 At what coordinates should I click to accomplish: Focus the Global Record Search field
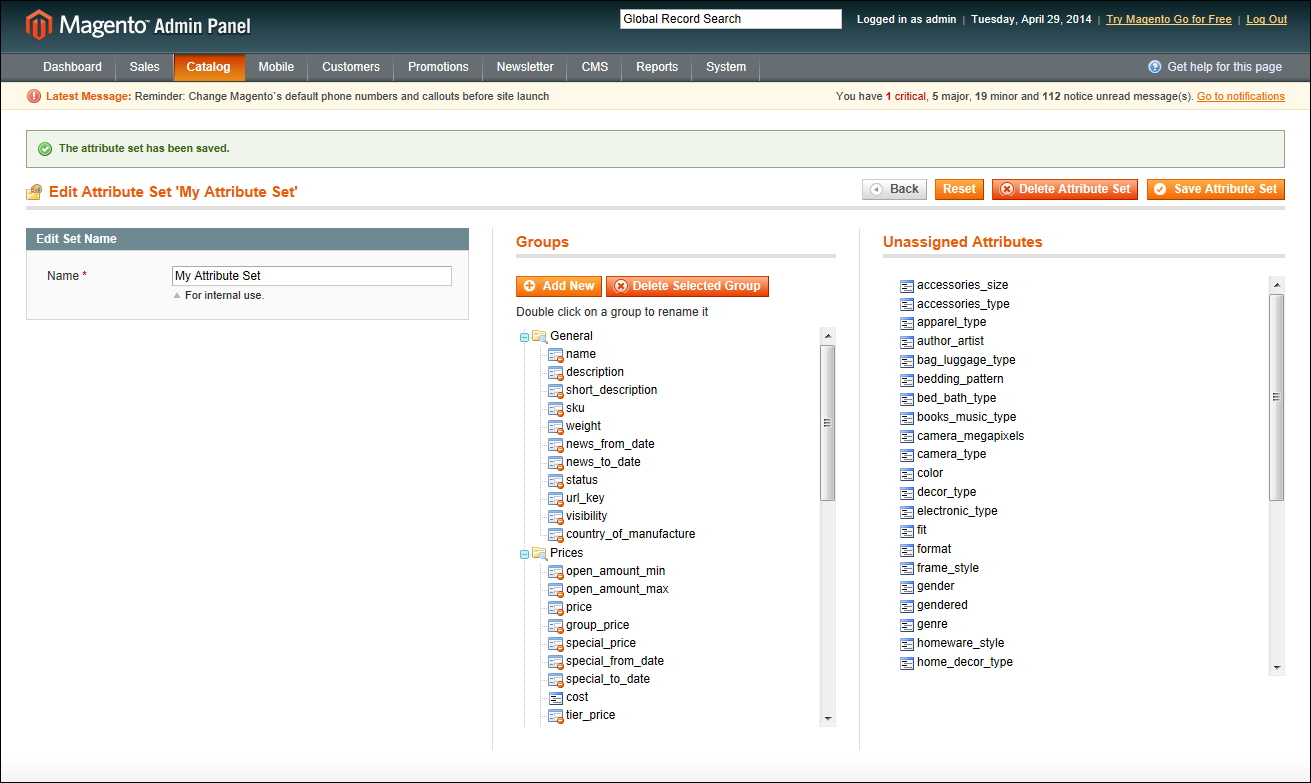731,19
